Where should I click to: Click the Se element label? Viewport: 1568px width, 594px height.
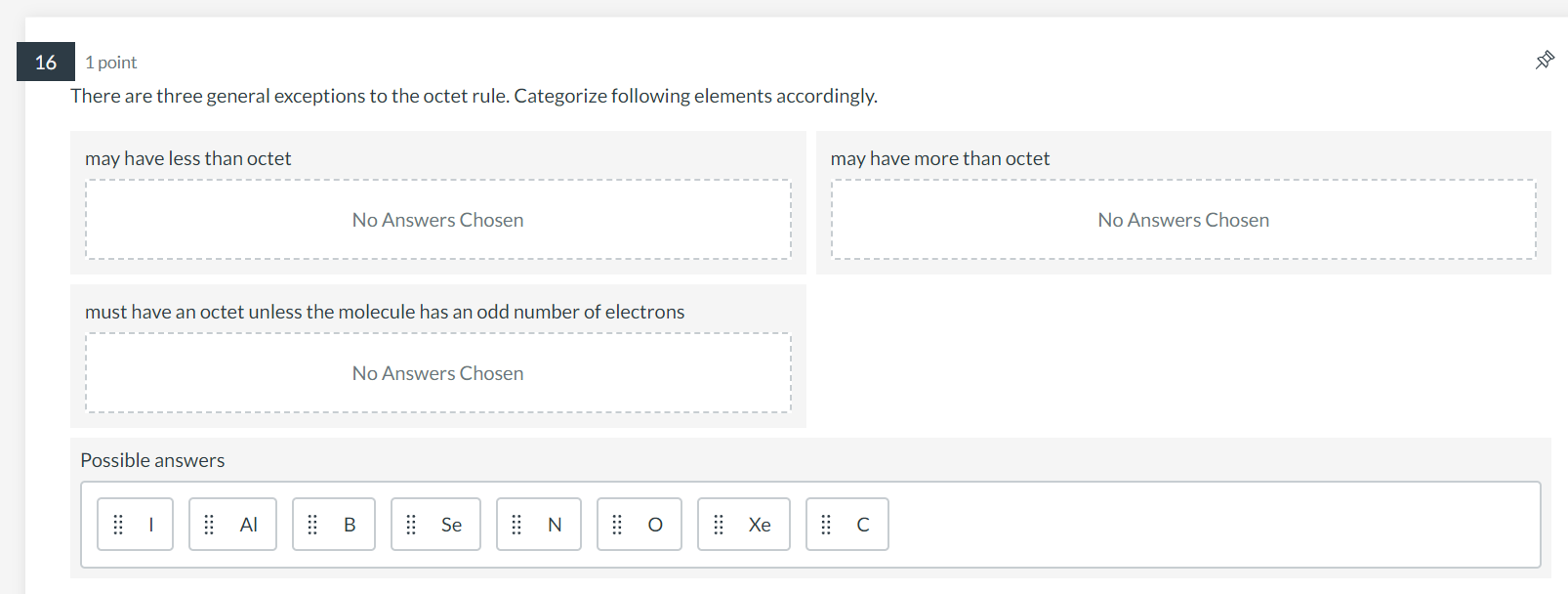pyautogui.click(x=451, y=525)
